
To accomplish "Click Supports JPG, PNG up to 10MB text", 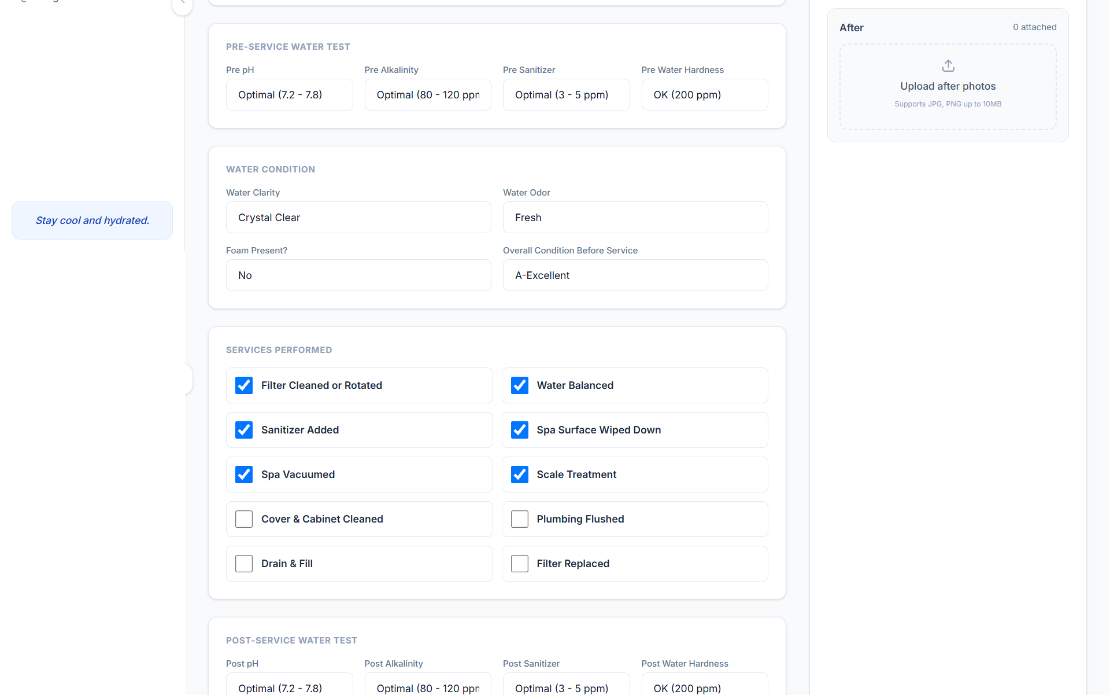I will (x=948, y=104).
